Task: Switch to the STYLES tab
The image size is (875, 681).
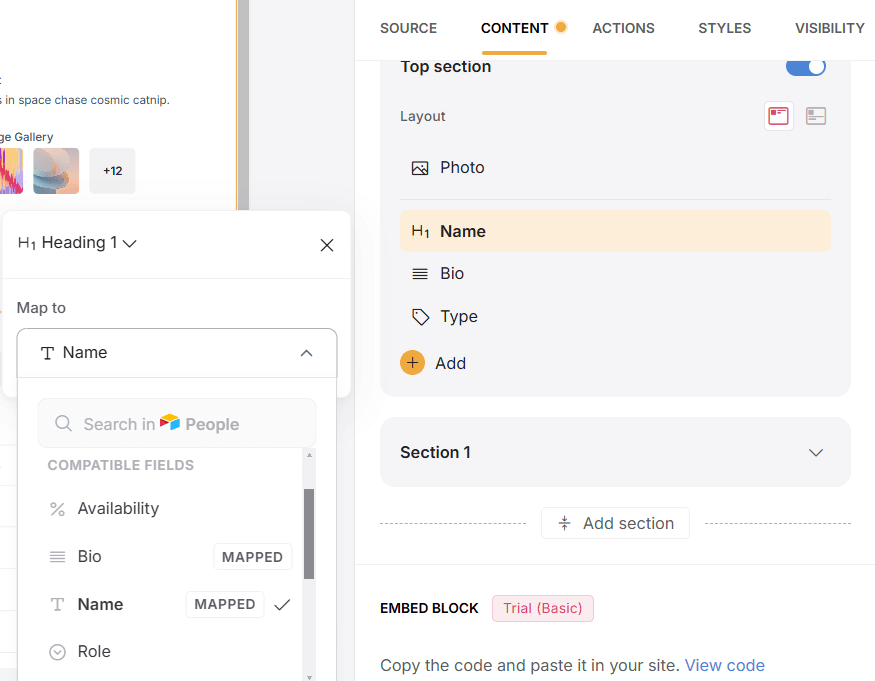Action: (724, 28)
